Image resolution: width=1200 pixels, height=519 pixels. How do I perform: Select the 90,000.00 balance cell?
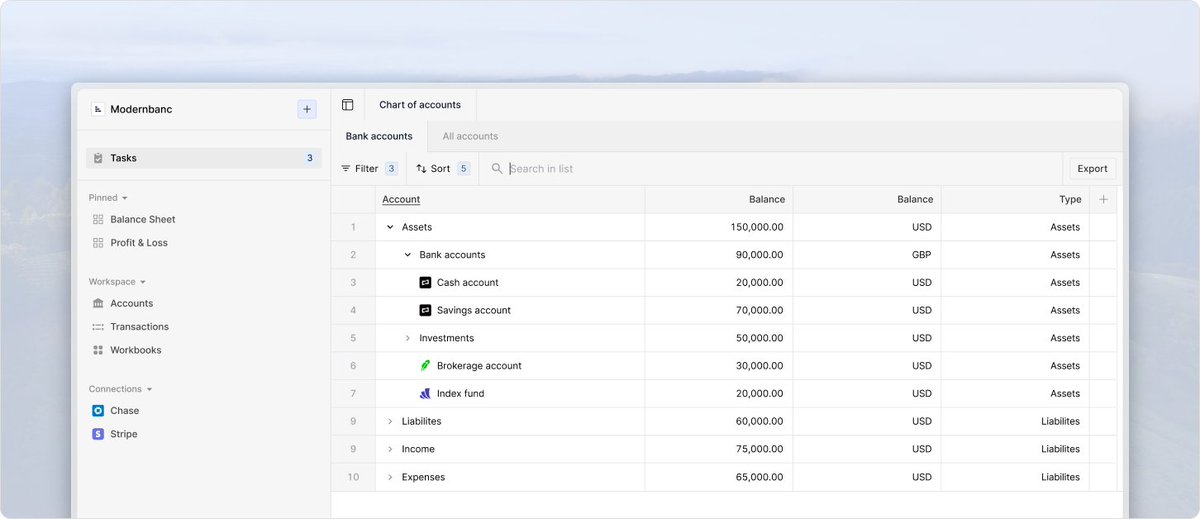[719, 255]
